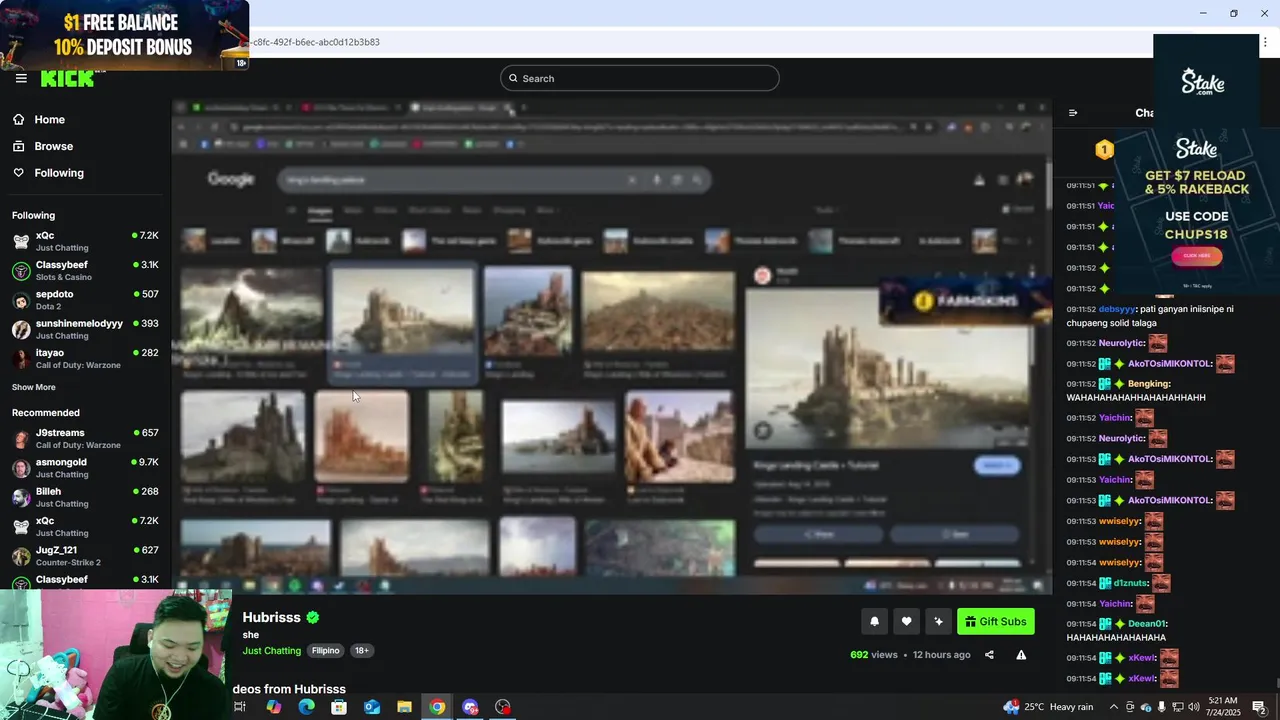The width and height of the screenshot is (1280, 720).
Task: Open xQc channel in the Recommended list
Action: [85, 526]
